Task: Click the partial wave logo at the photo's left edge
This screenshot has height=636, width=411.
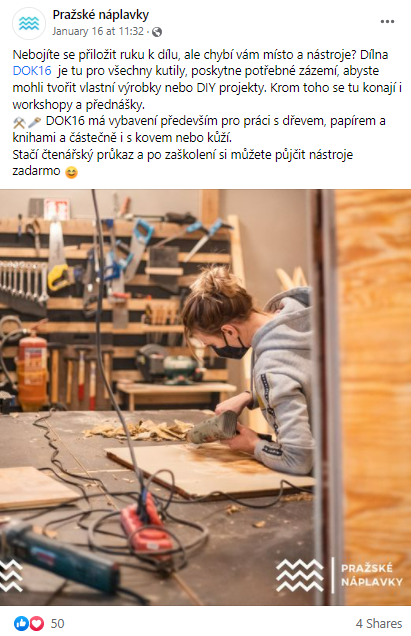Action: click(x=11, y=575)
